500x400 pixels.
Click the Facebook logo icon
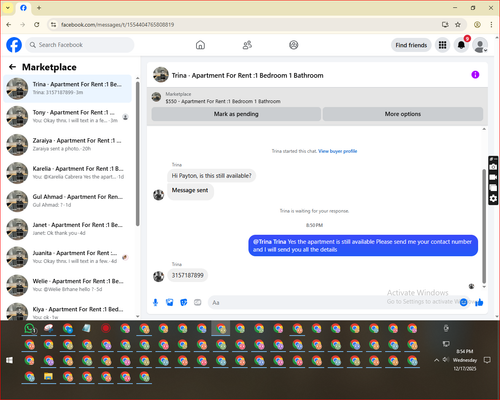[x=14, y=45]
